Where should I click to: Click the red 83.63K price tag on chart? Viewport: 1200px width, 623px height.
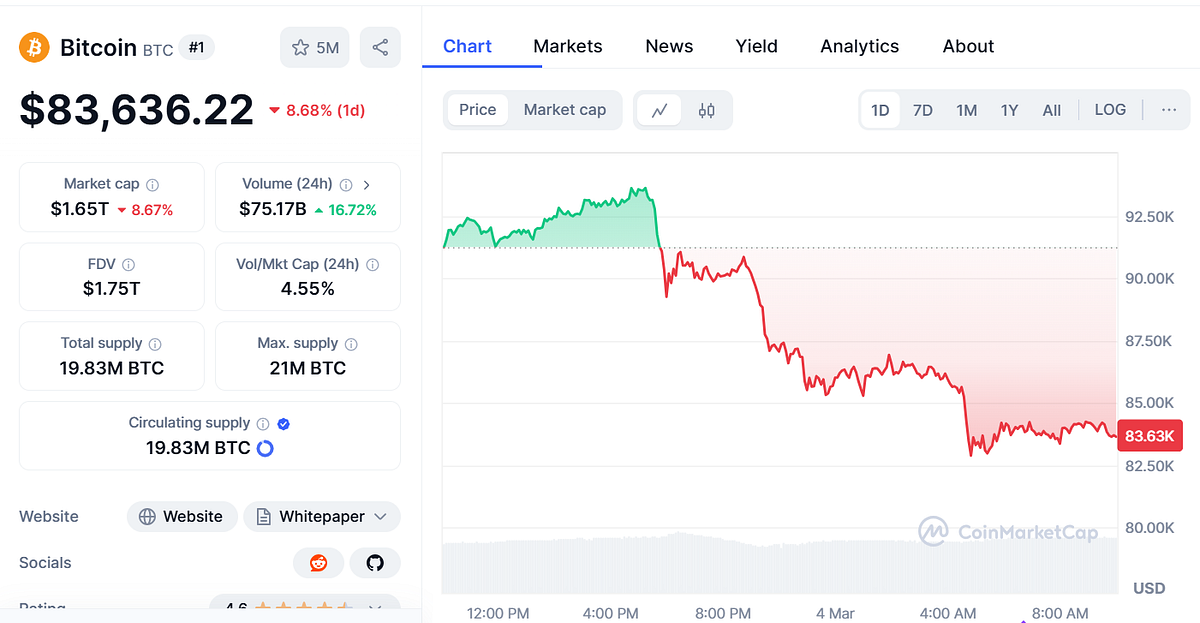pyautogui.click(x=1149, y=436)
